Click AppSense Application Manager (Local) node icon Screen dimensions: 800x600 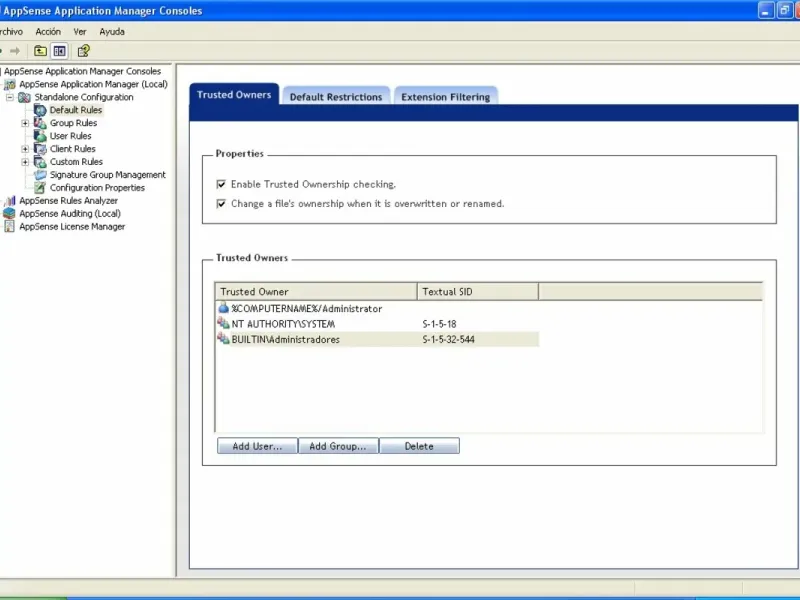click(x=10, y=84)
